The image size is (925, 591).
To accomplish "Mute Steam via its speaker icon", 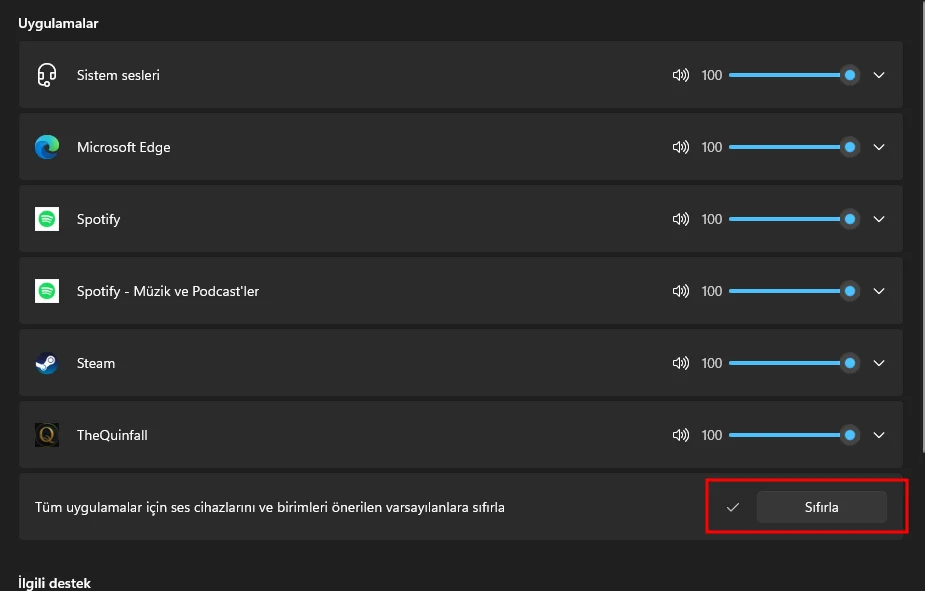I will click(x=681, y=363).
